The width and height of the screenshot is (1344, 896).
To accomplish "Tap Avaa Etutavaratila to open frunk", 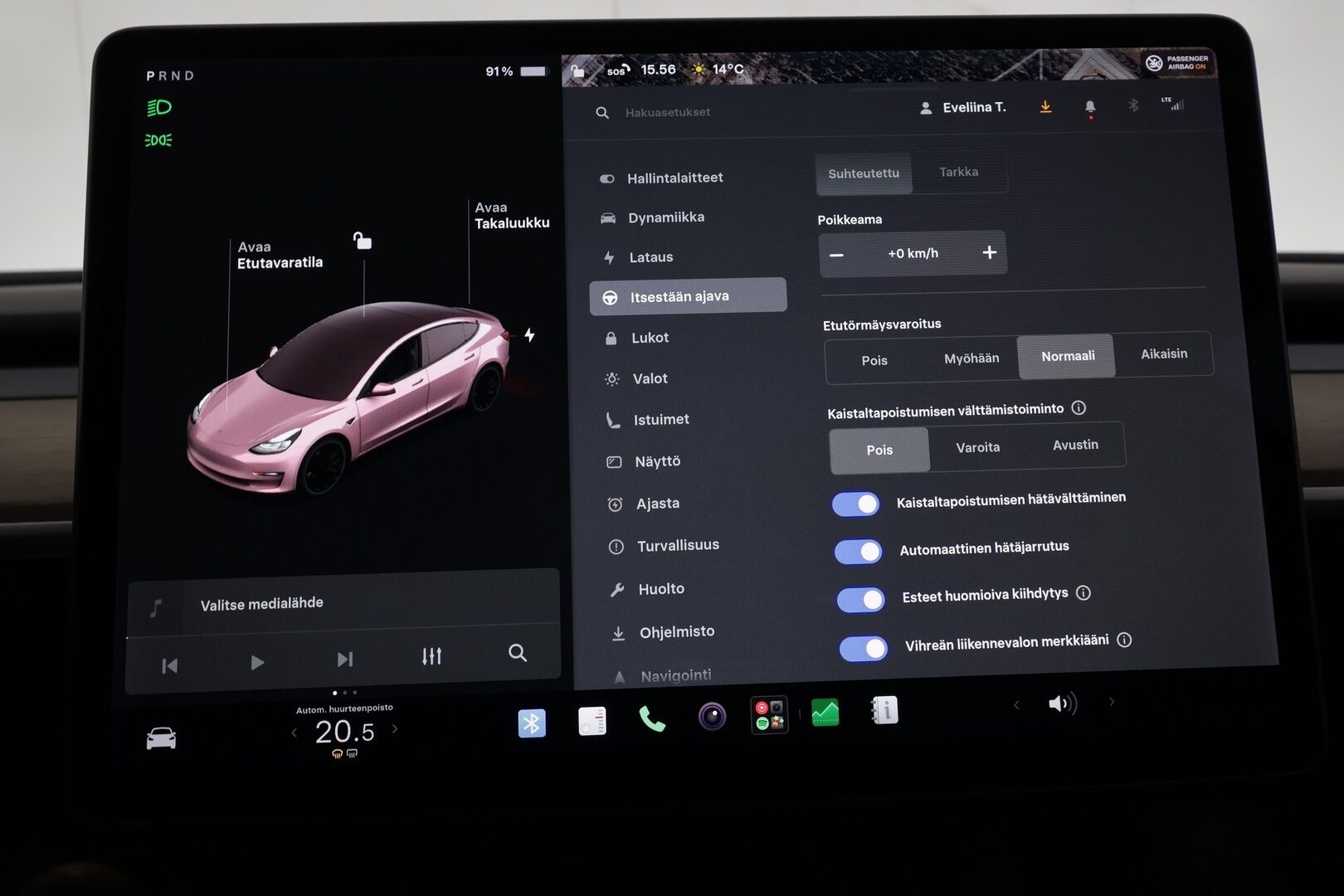I will (x=280, y=255).
